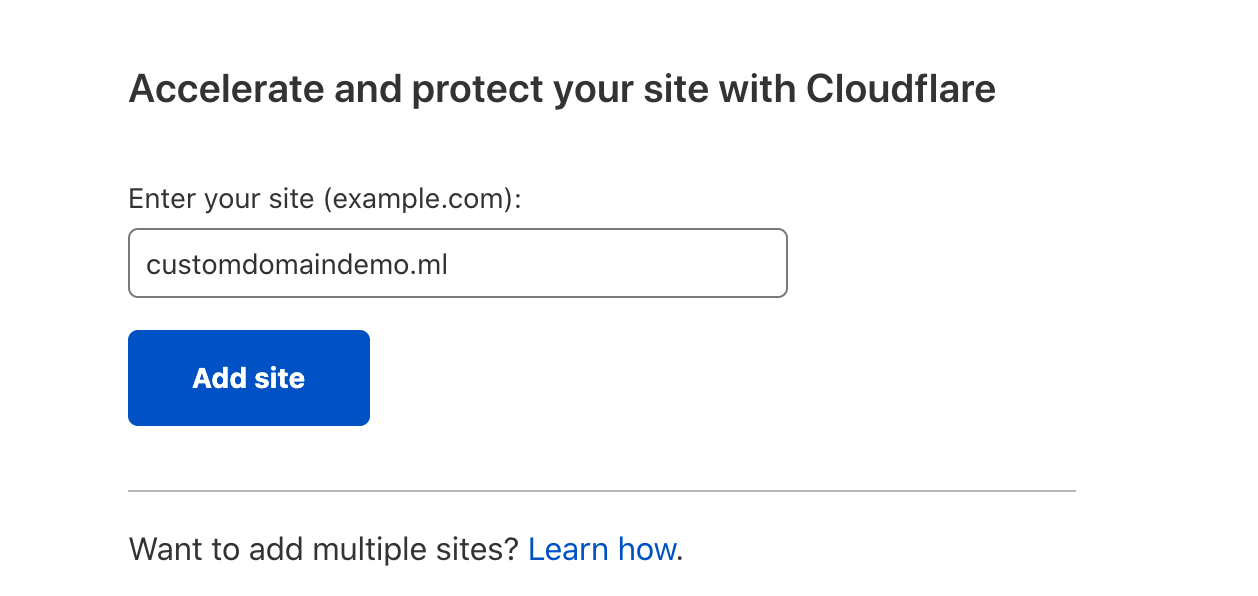Click the Add site button
The height and width of the screenshot is (596, 1258).
pos(249,378)
